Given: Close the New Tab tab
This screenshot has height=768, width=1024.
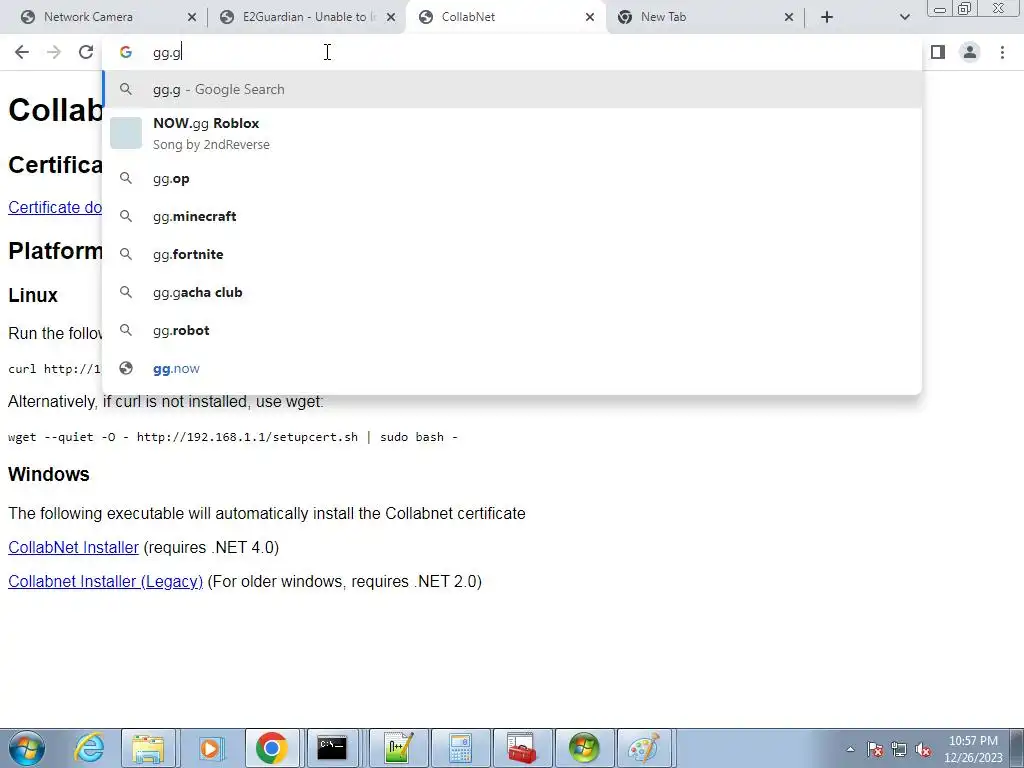Looking at the screenshot, I should [789, 17].
